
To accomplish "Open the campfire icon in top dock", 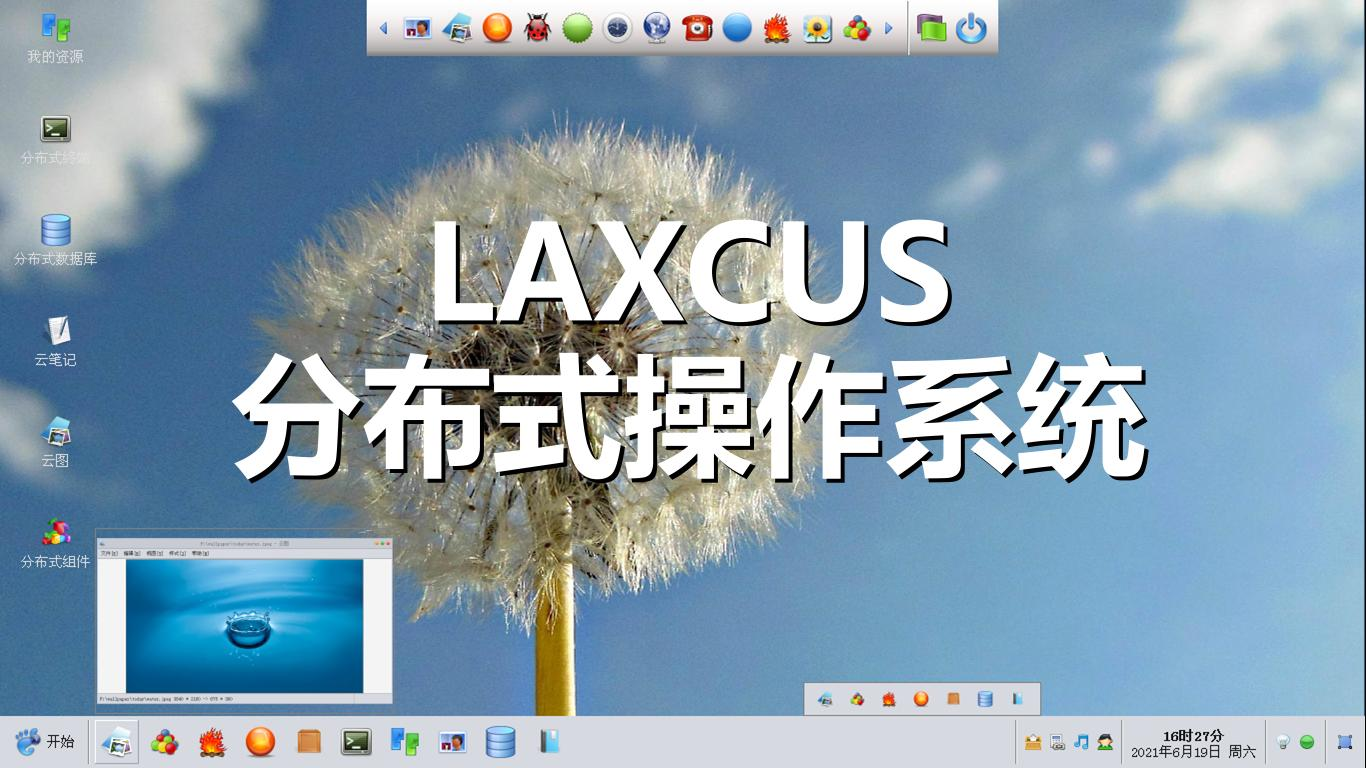I will [x=777, y=28].
